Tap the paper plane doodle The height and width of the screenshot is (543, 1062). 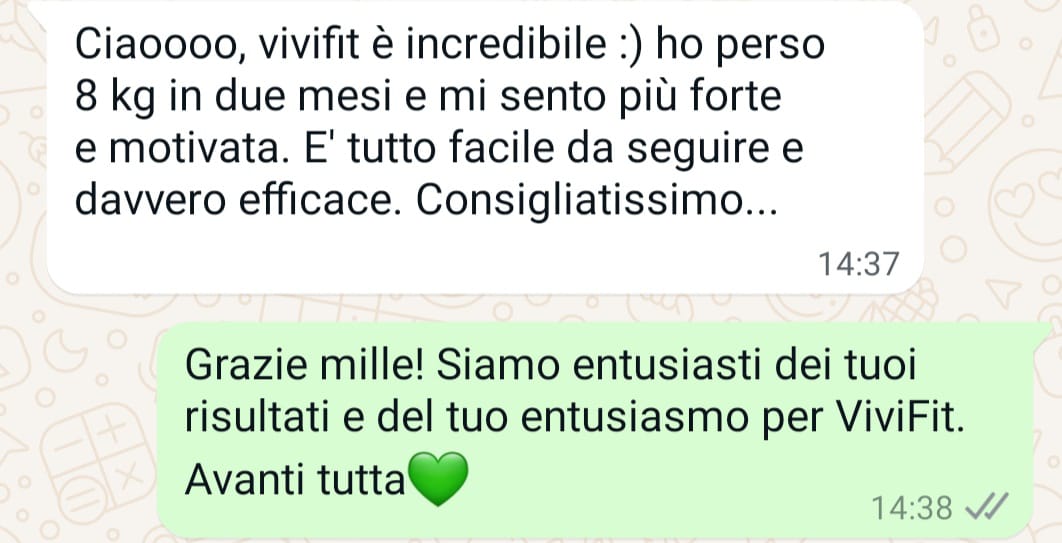[1003, 293]
